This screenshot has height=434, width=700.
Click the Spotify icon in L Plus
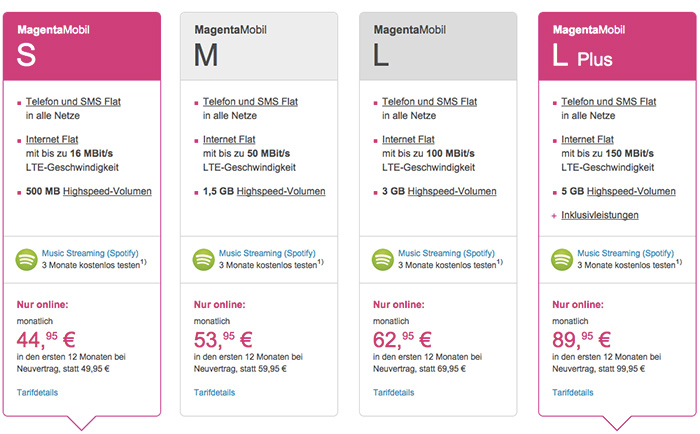tap(562, 259)
